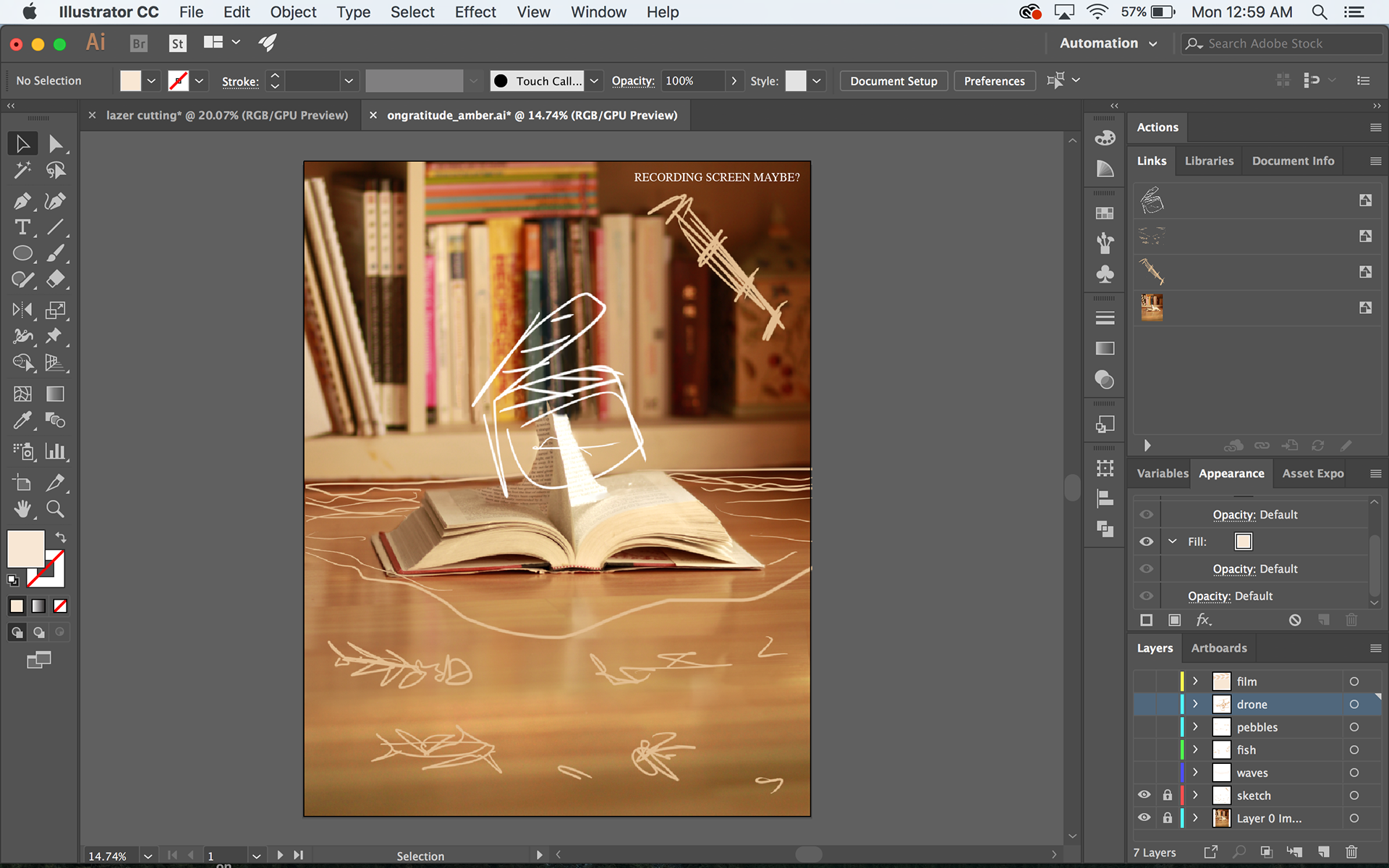Screen dimensions: 1389x868
Task: Click the Document Setup button
Action: (893, 81)
